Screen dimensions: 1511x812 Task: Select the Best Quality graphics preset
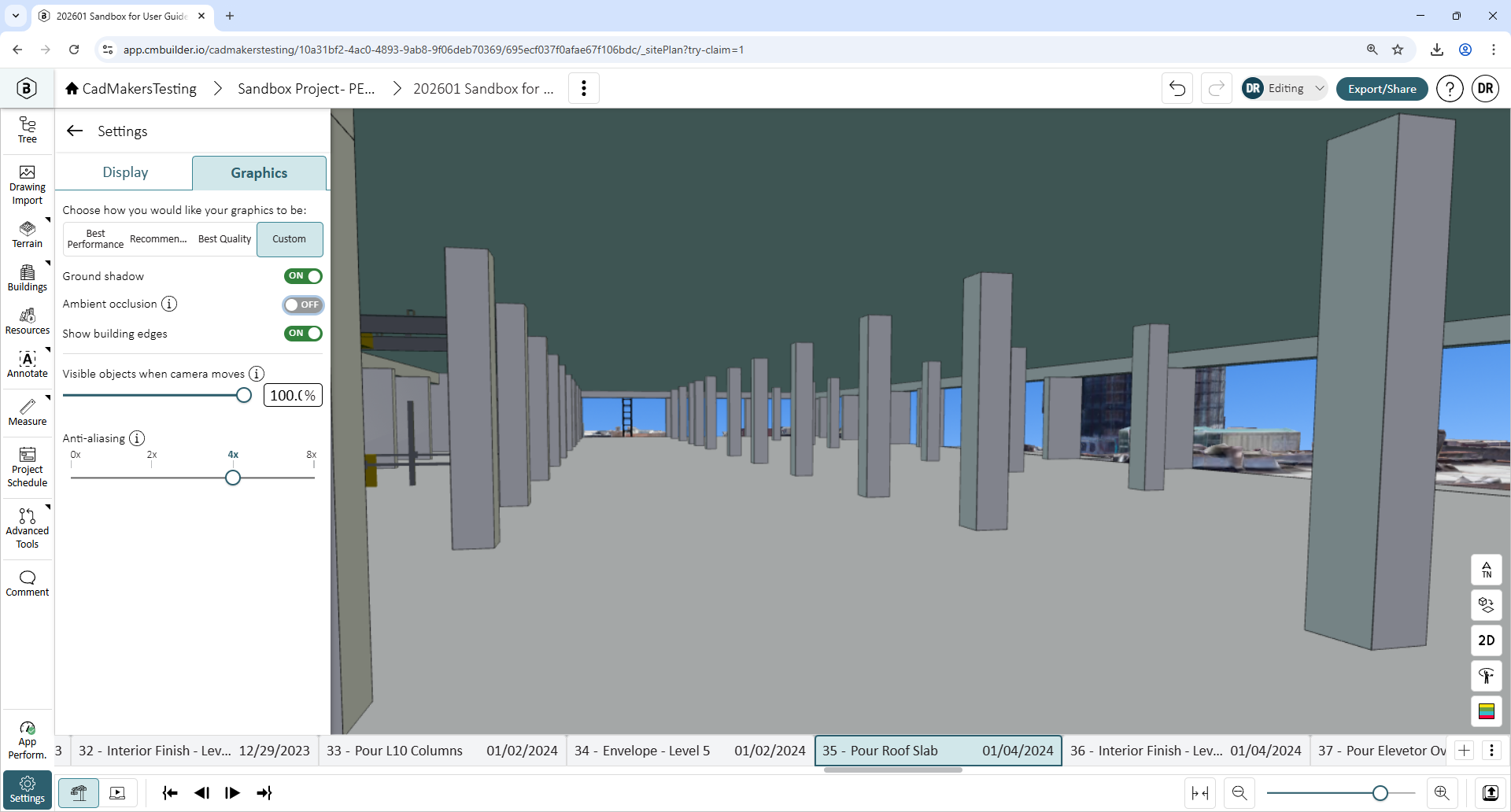224,239
